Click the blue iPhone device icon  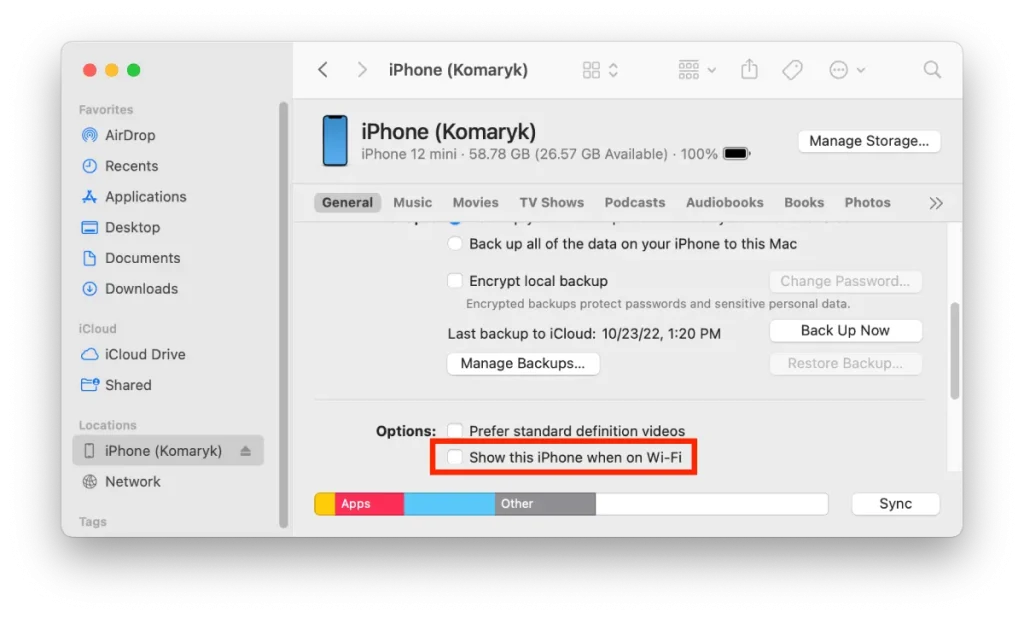(335, 140)
